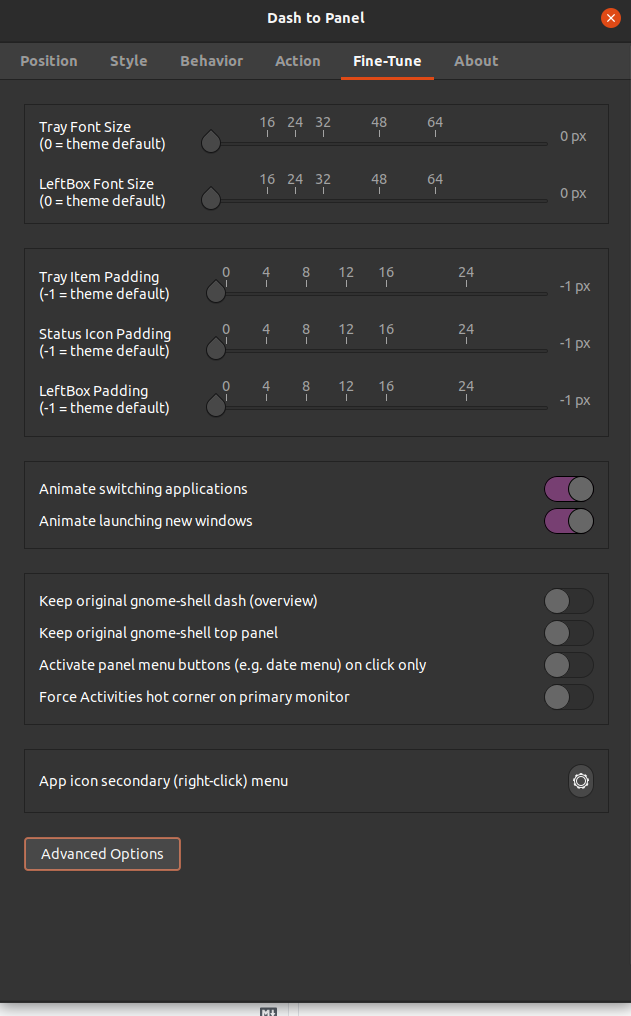Open the right-click menu gear settings

pos(580,781)
